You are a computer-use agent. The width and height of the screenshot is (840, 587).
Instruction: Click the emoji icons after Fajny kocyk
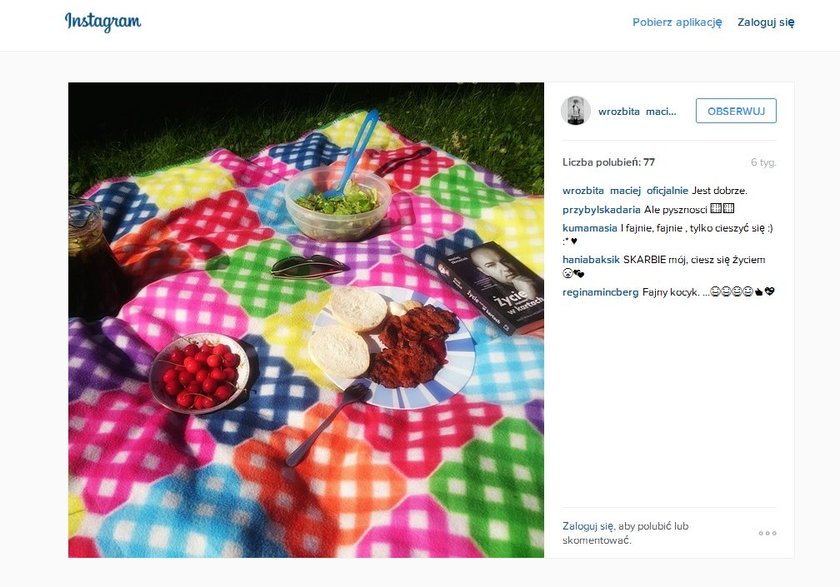[x=742, y=292]
